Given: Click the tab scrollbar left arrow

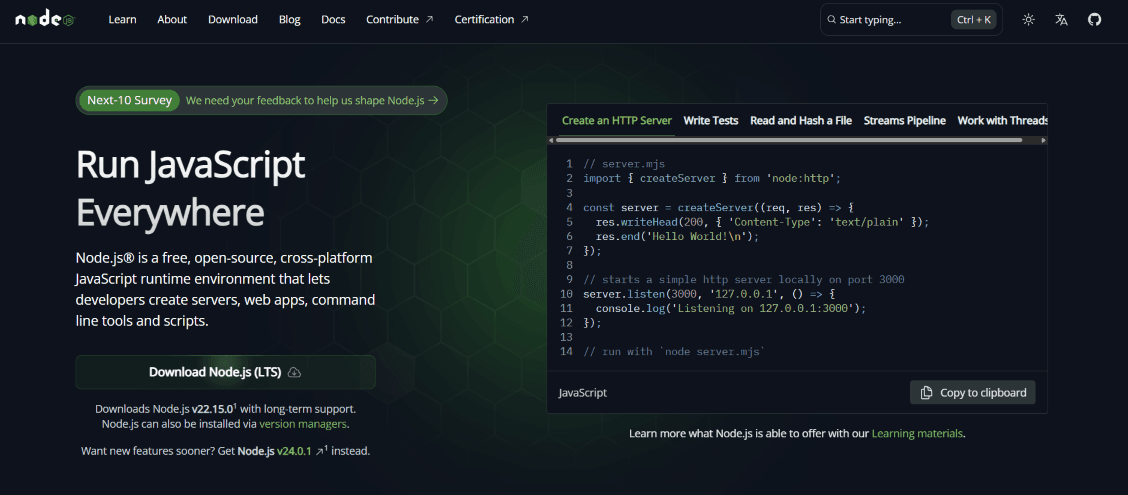Looking at the screenshot, I should point(551,140).
